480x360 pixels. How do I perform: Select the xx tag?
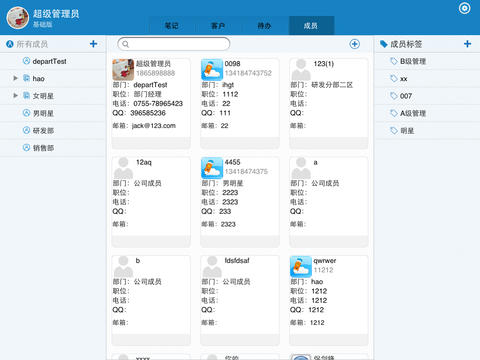[427, 79]
